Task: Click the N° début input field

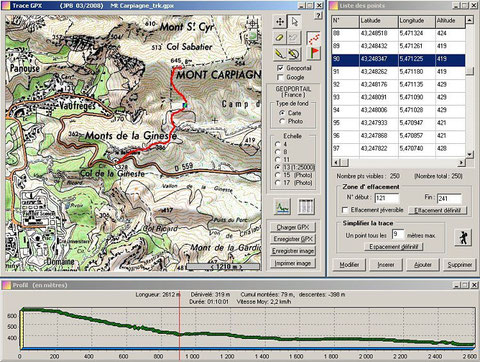Action: pyautogui.click(x=387, y=198)
